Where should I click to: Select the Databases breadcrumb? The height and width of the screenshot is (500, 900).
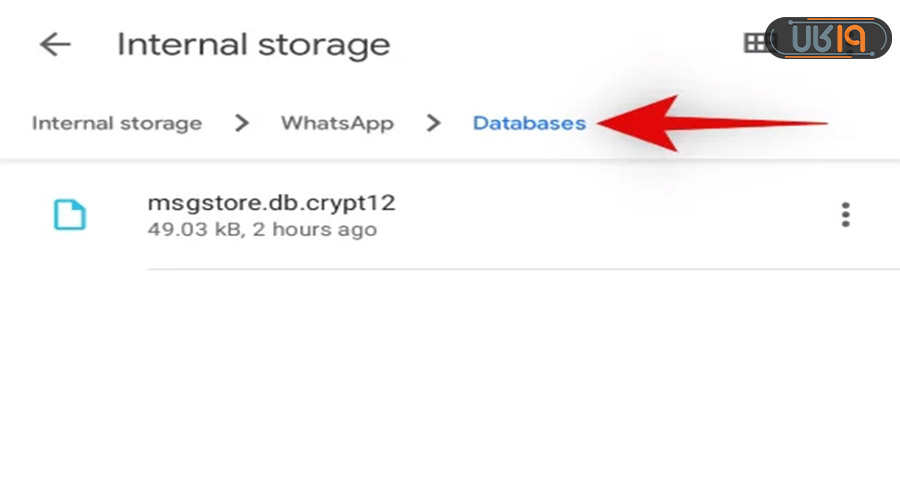529,124
